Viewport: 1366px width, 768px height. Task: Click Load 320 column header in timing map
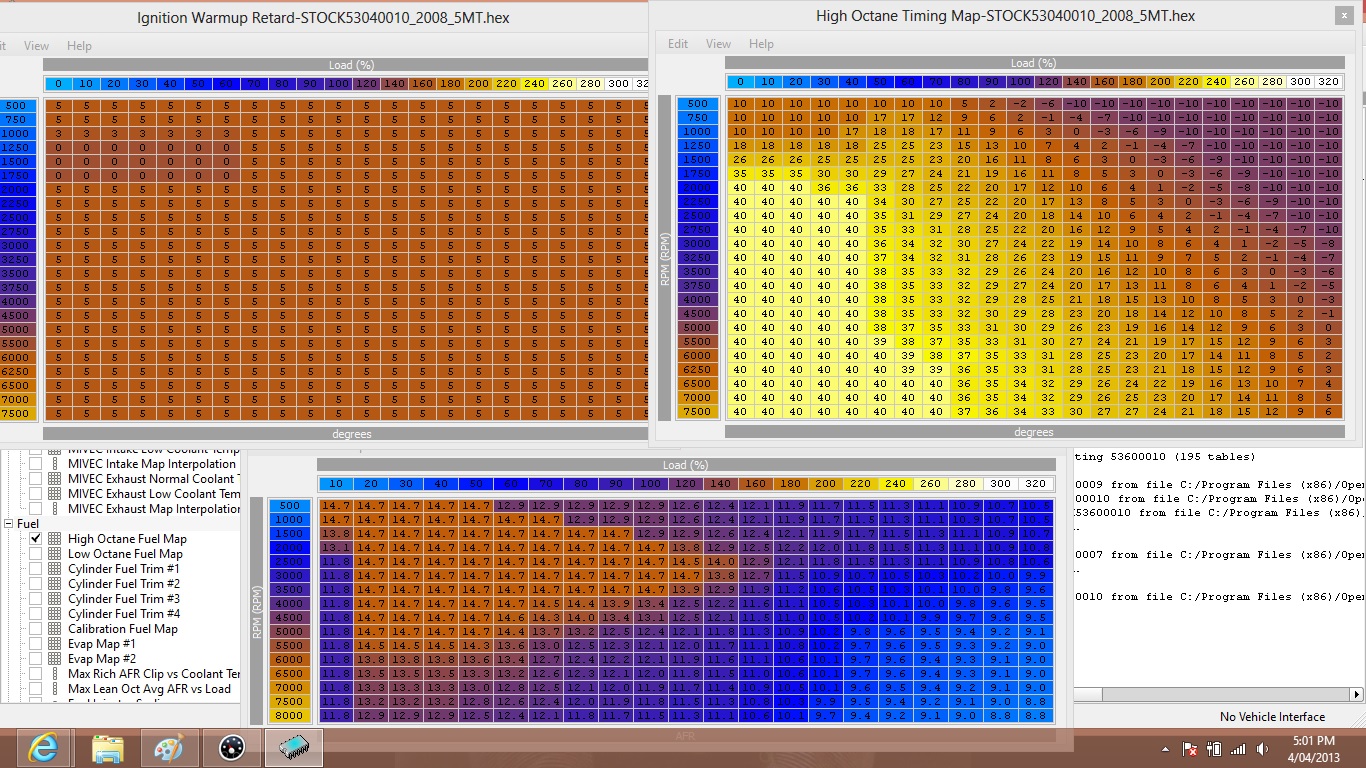[x=1328, y=82]
